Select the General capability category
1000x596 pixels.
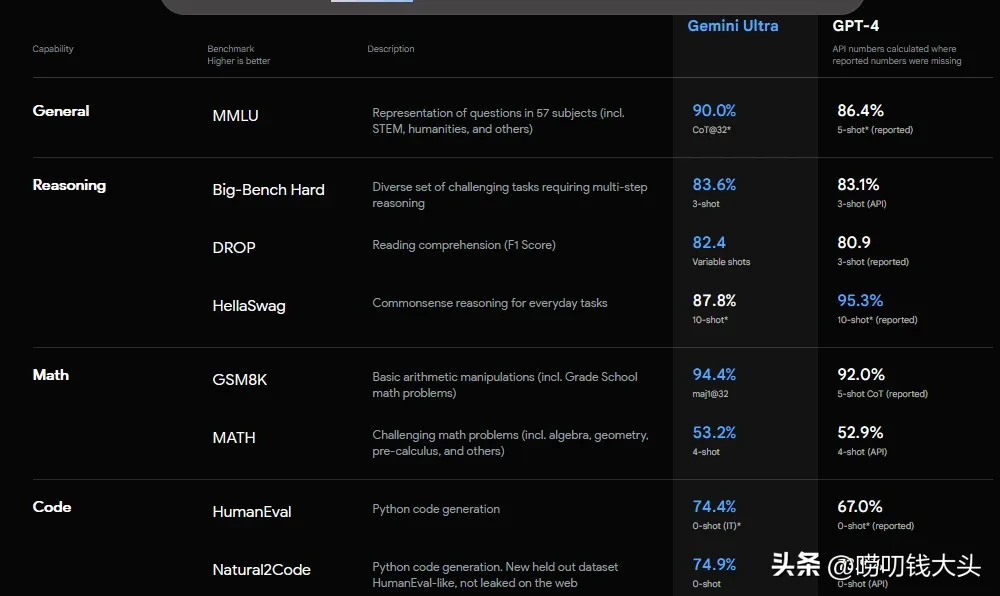(61, 111)
